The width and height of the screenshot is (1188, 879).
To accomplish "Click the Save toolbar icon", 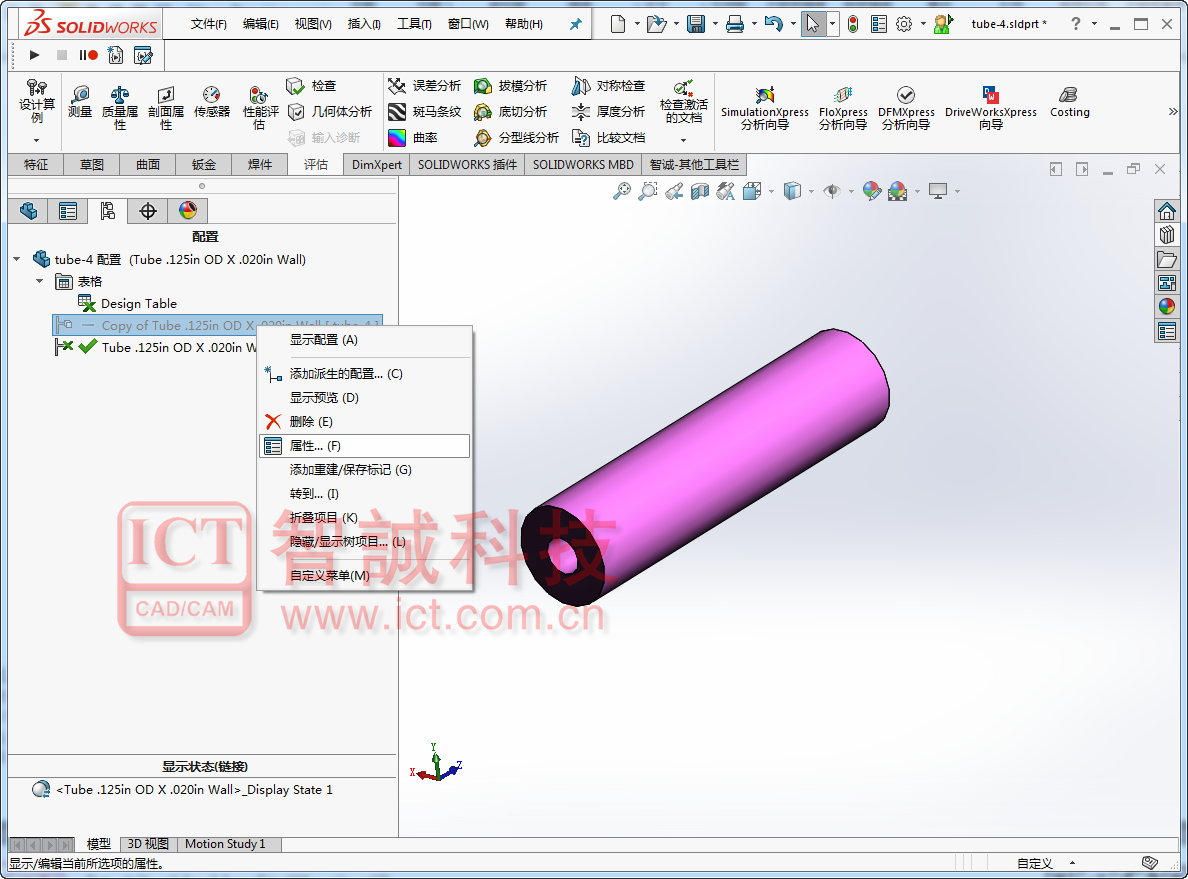I will pyautogui.click(x=696, y=24).
